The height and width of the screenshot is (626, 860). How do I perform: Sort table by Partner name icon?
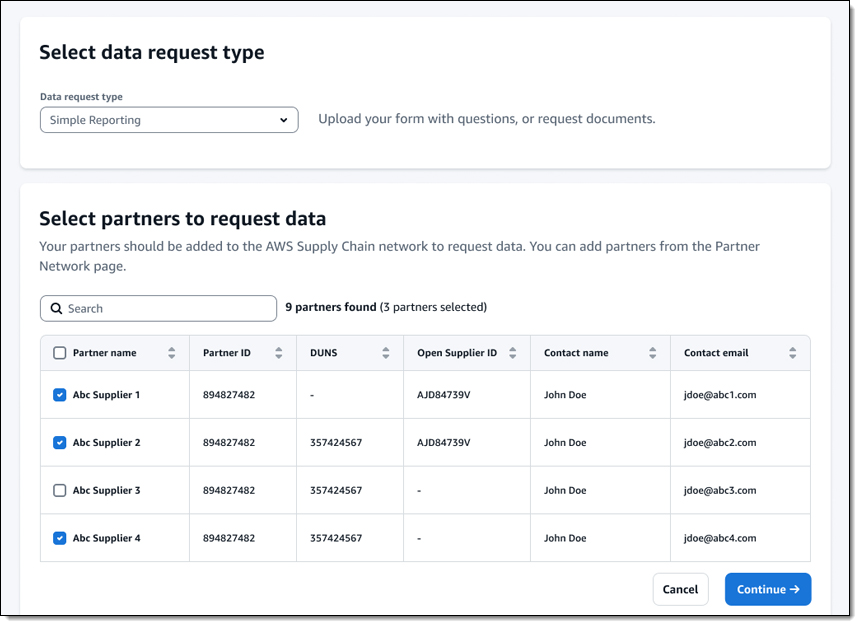pos(171,353)
